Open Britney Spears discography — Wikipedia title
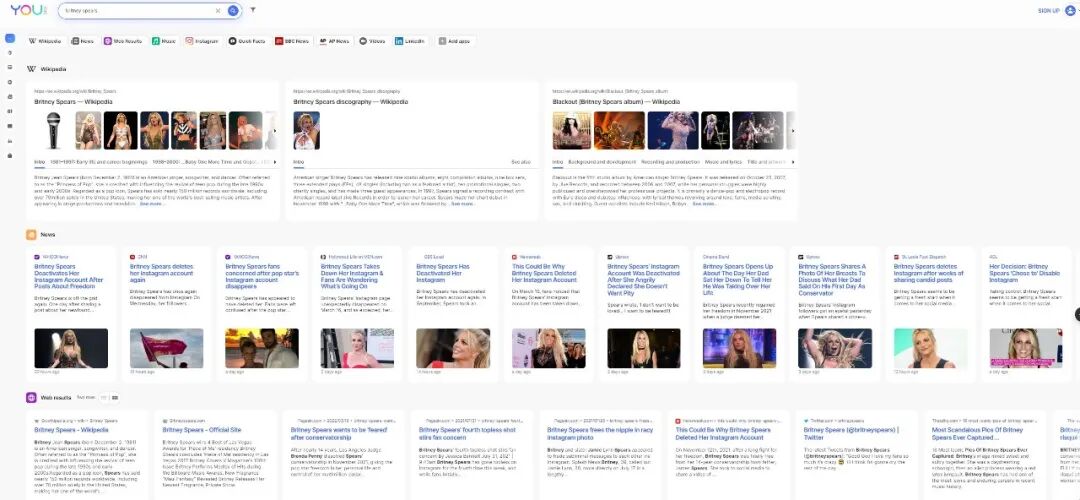Viewport: 1080px width, 500px height. [x=351, y=102]
